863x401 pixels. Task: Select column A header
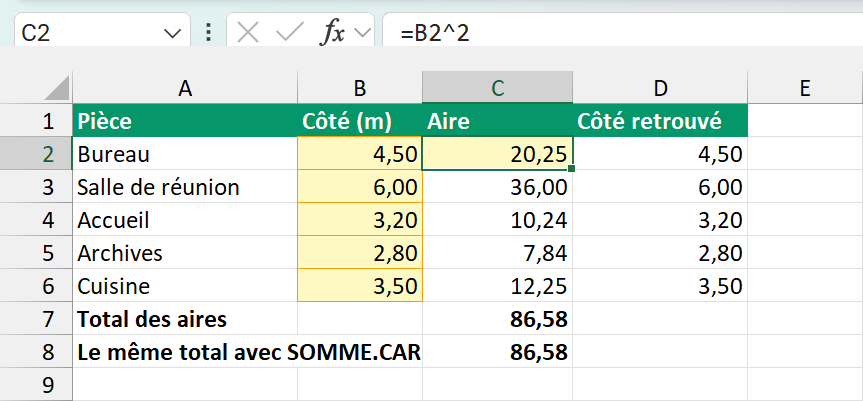click(x=185, y=87)
